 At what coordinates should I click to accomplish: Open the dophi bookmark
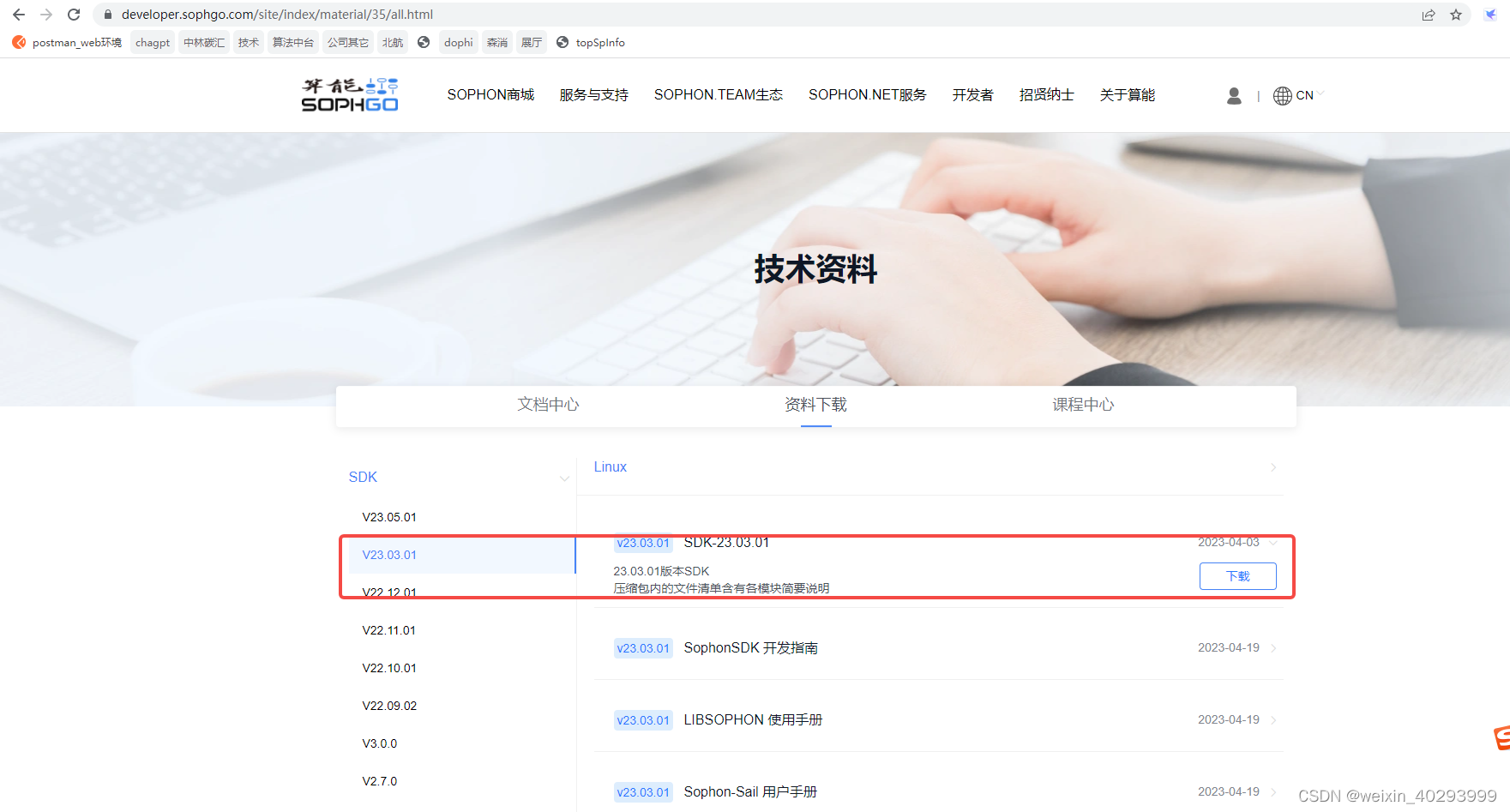pos(458,42)
